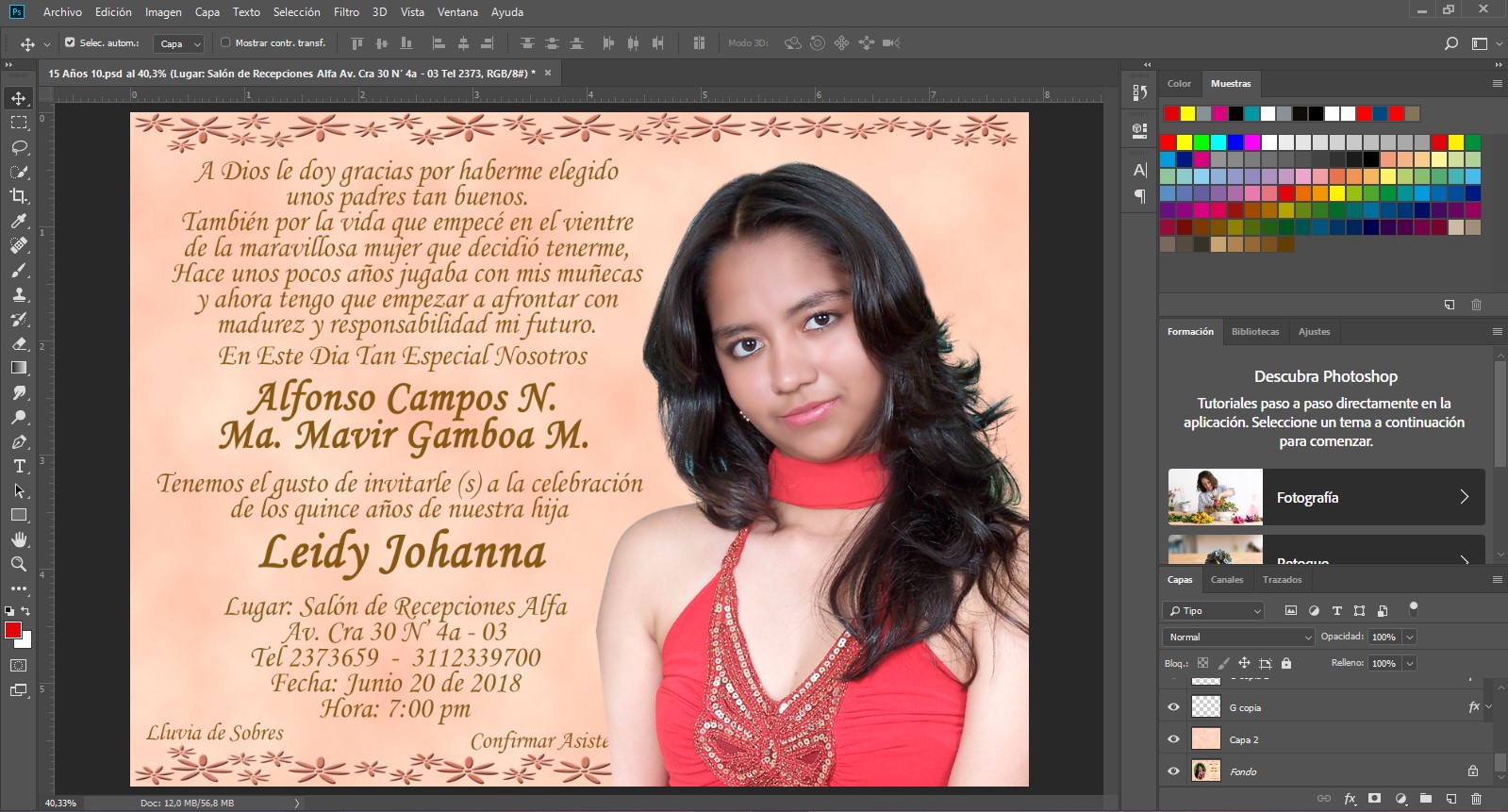Click the yellow swatch in recent colors row

[1187, 114]
